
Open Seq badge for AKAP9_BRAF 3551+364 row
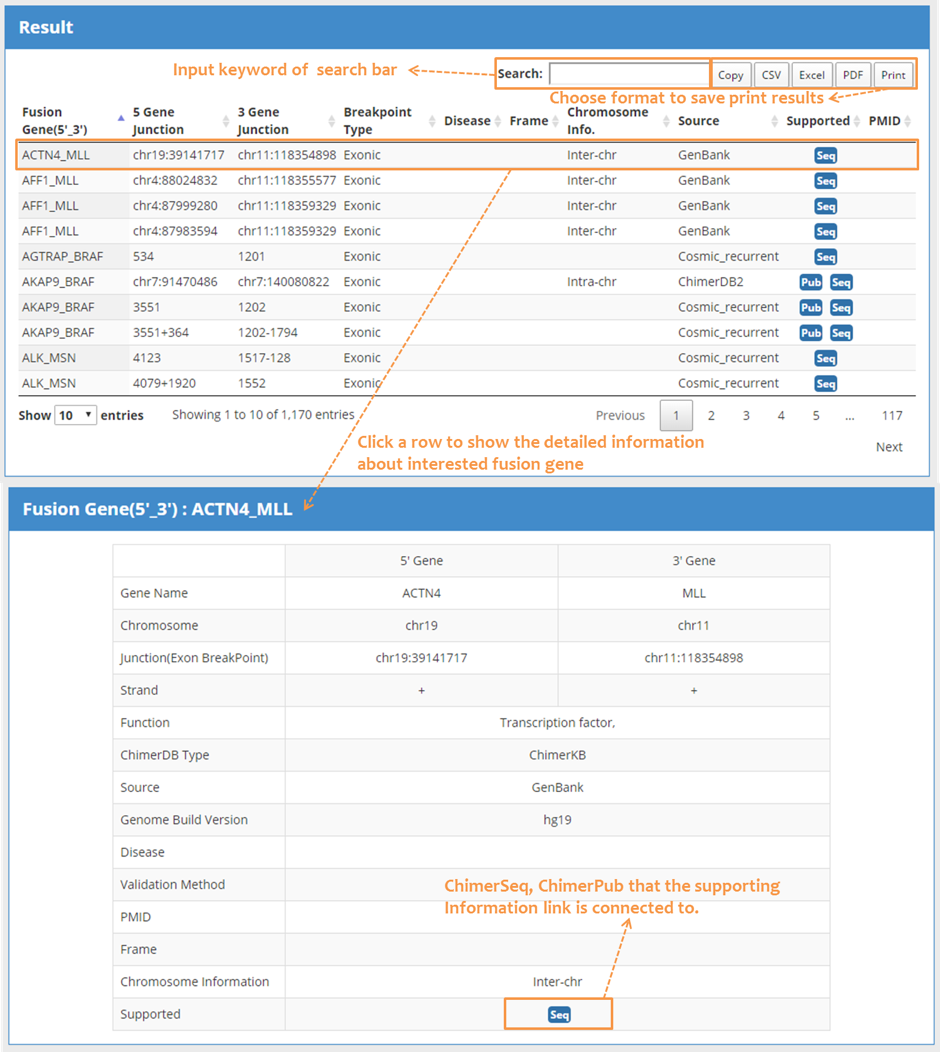841,333
